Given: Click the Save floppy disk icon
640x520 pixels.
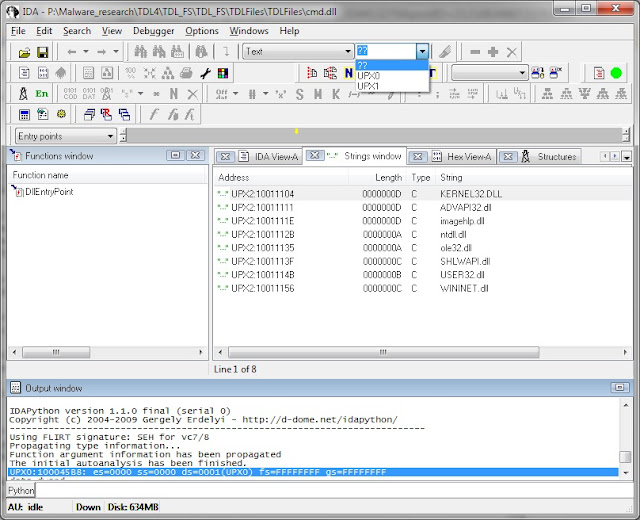Looking at the screenshot, I should (43, 52).
